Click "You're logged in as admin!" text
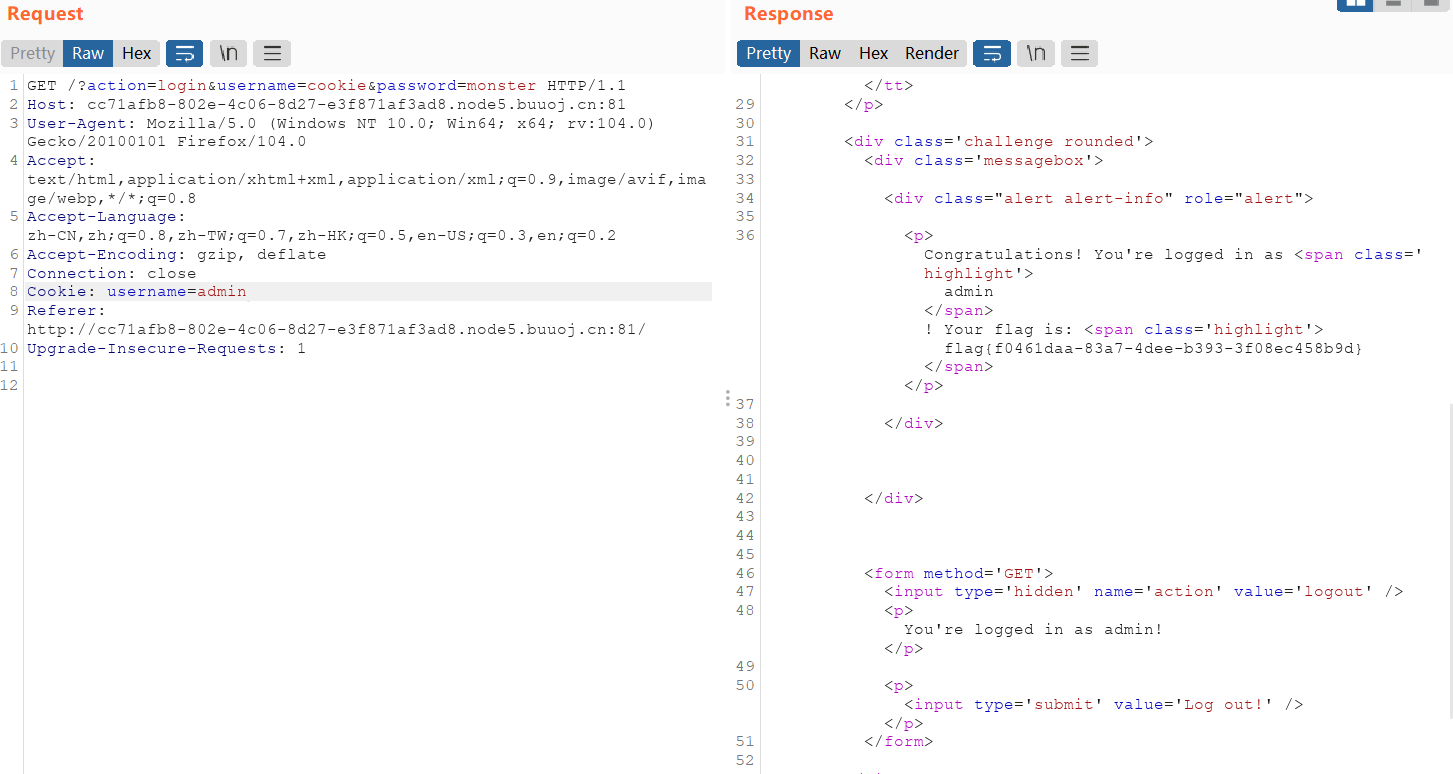 (1033, 630)
